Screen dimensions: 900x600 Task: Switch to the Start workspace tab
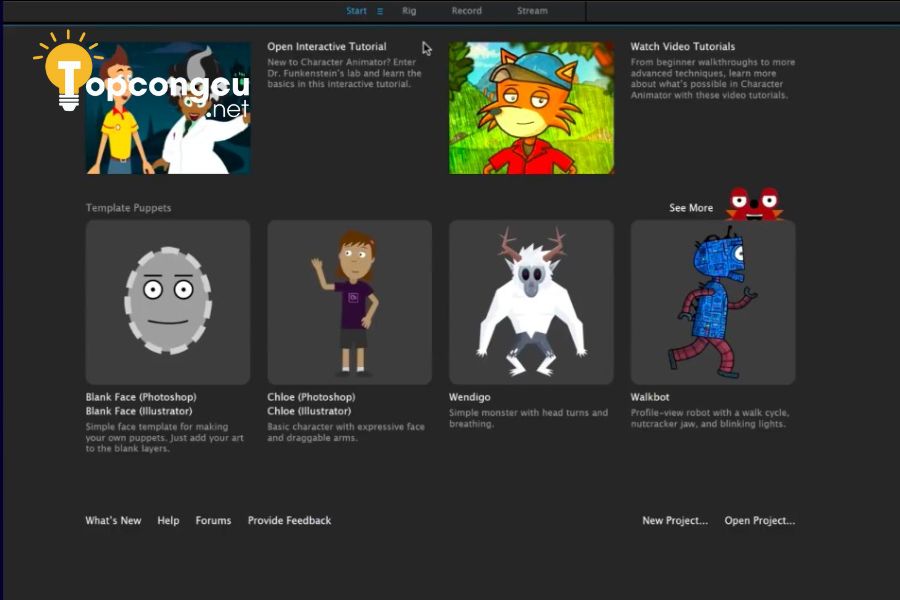pyautogui.click(x=356, y=11)
